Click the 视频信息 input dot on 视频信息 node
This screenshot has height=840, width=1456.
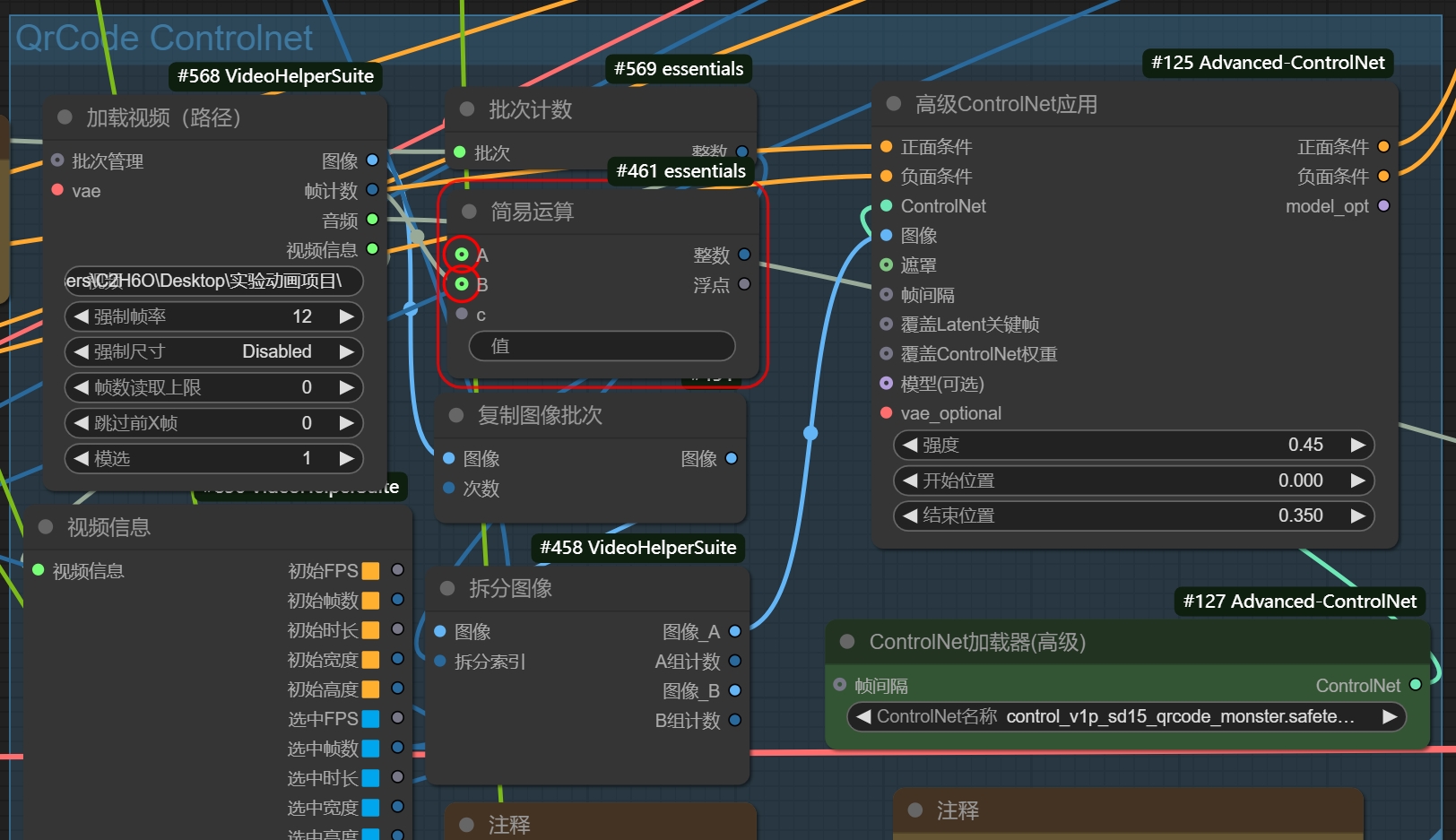(38, 570)
